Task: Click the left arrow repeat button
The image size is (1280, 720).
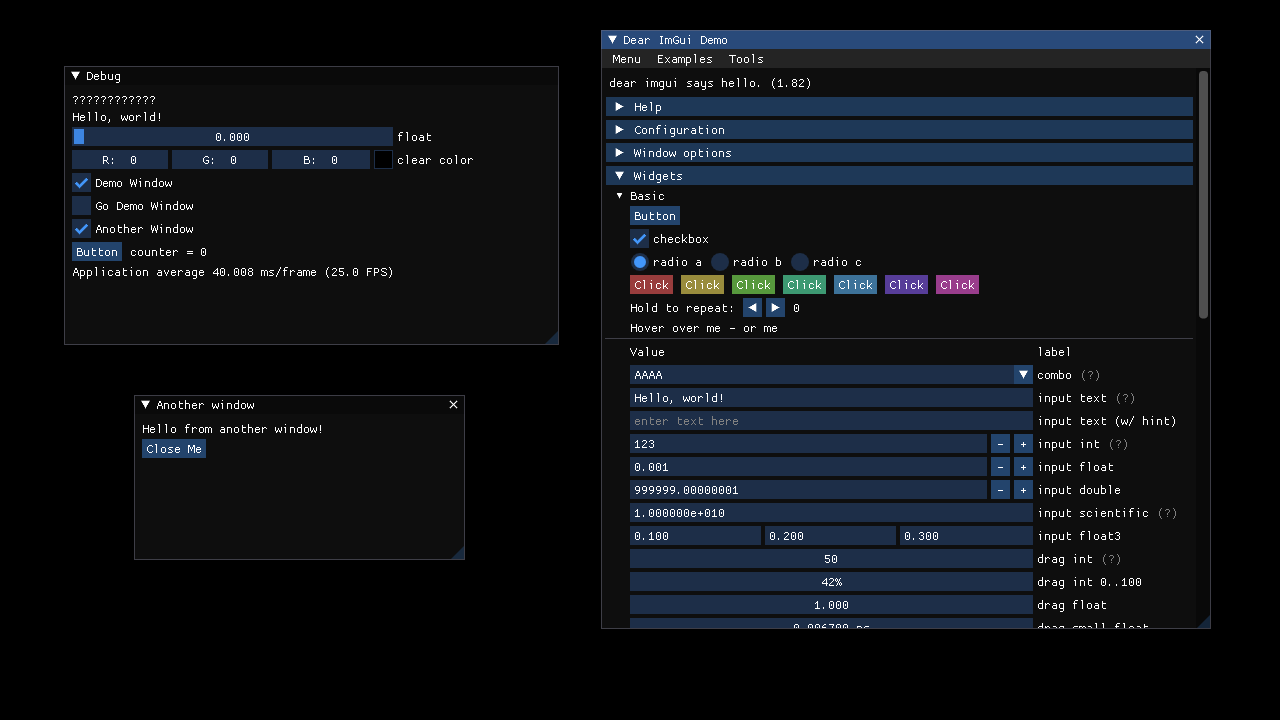Action: (x=752, y=308)
